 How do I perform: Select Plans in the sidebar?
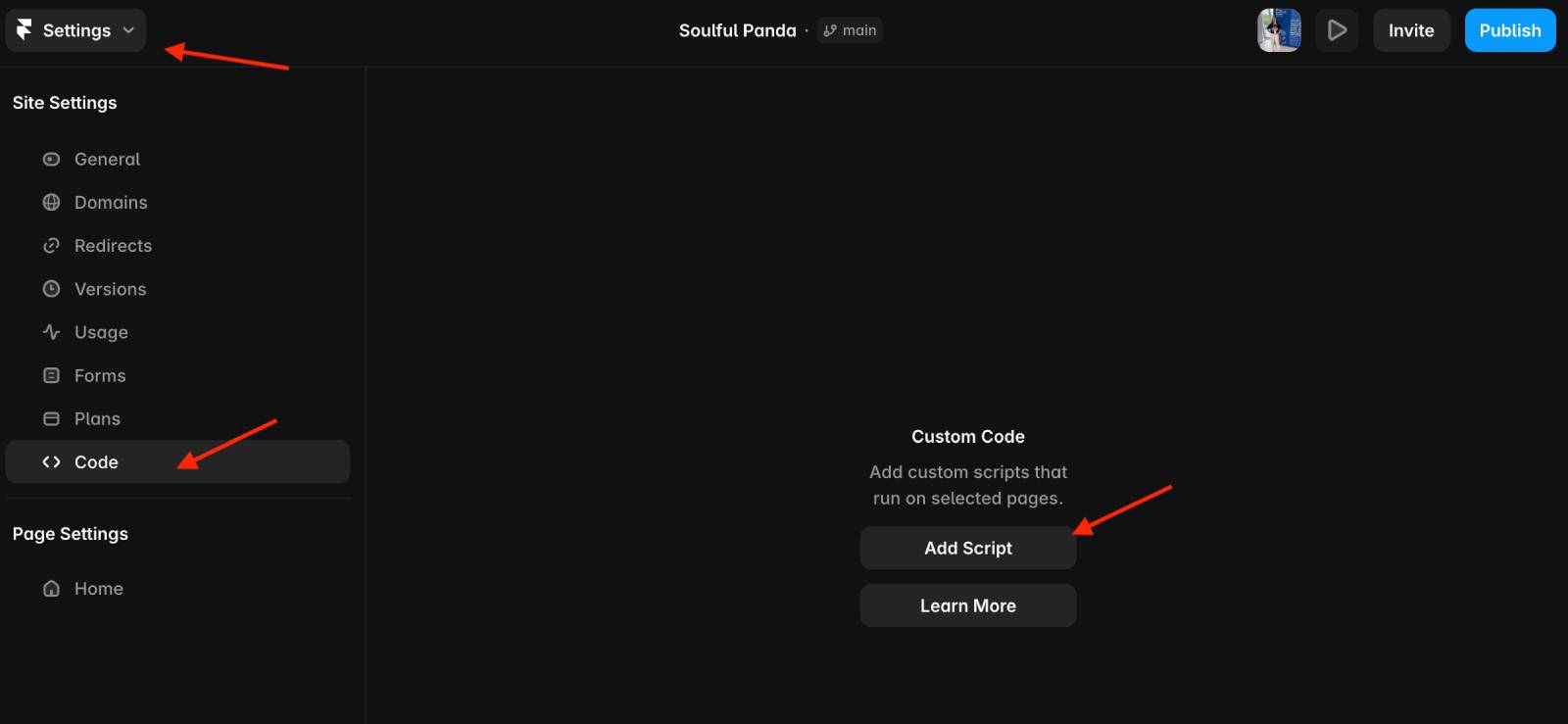(177, 418)
